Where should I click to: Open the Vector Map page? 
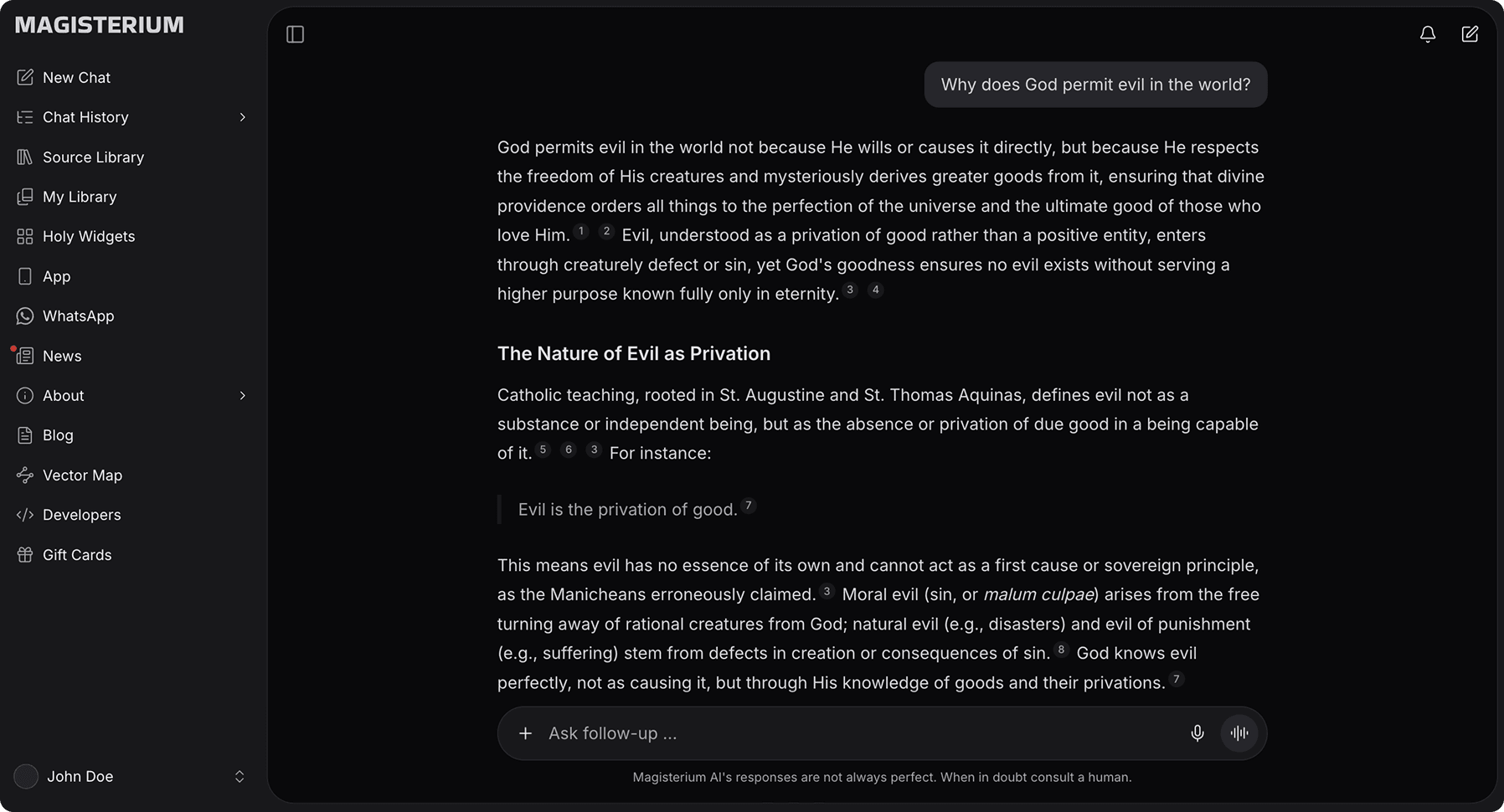coord(82,475)
